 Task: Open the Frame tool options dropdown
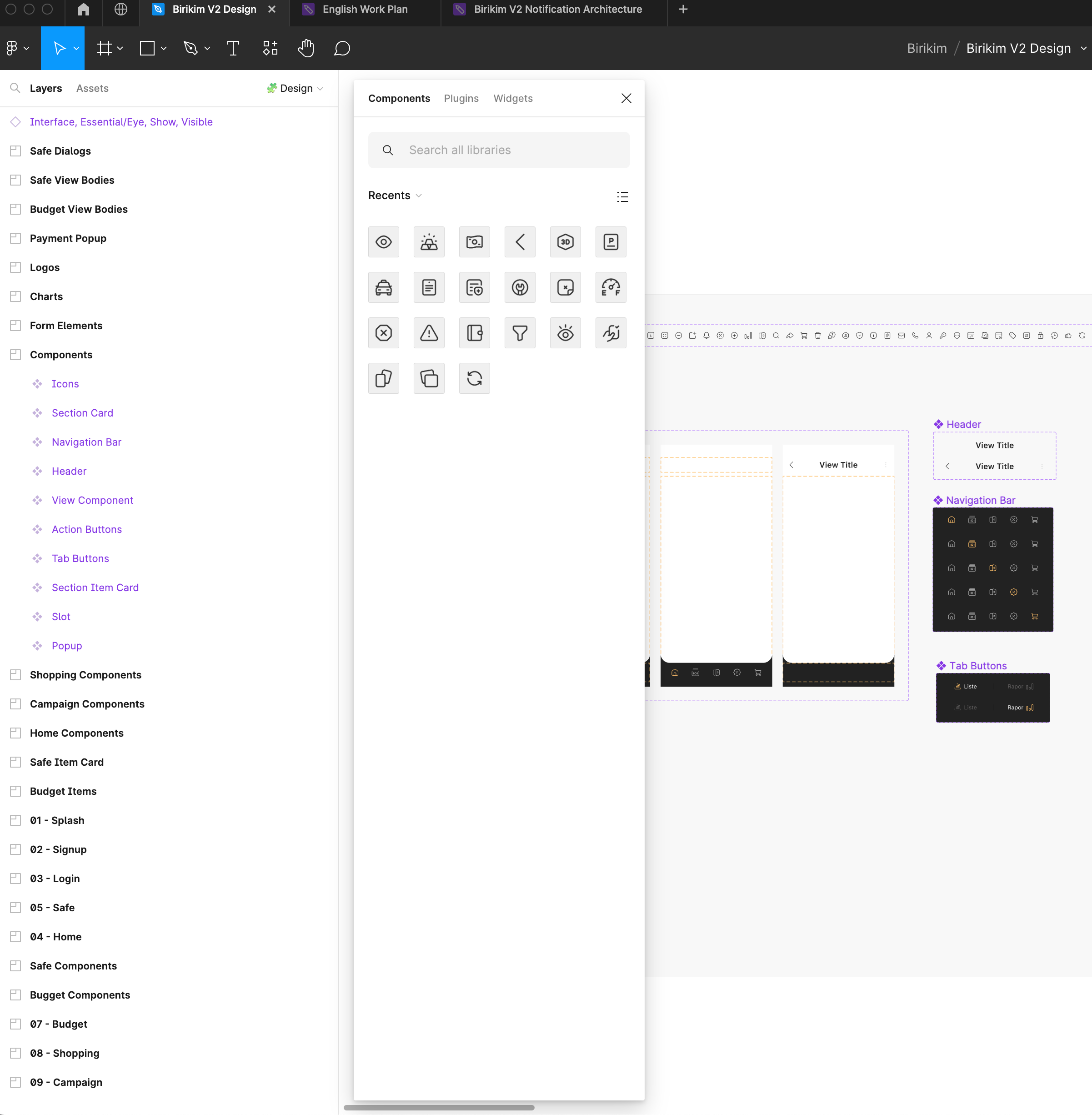click(120, 49)
